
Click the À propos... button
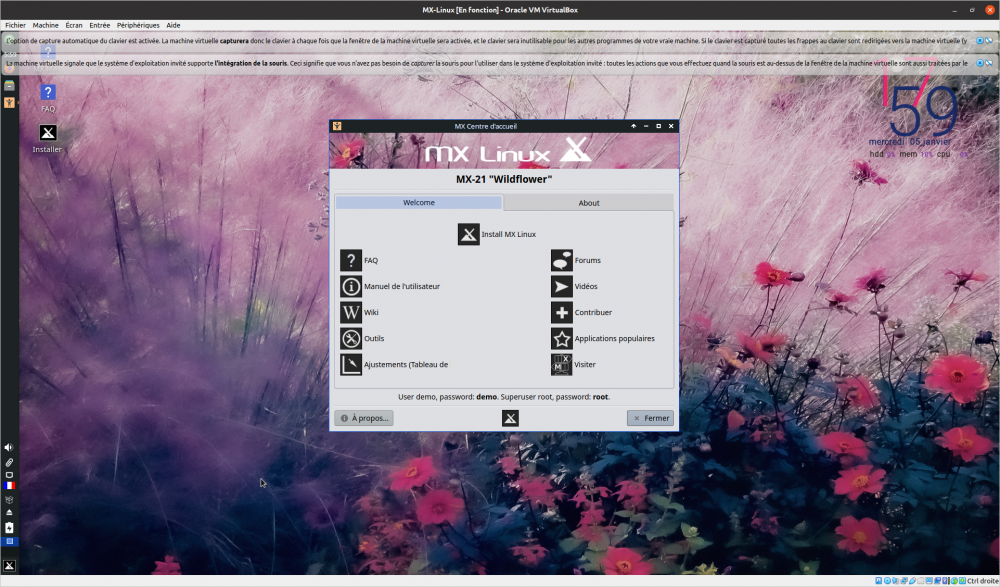pyautogui.click(x=364, y=418)
